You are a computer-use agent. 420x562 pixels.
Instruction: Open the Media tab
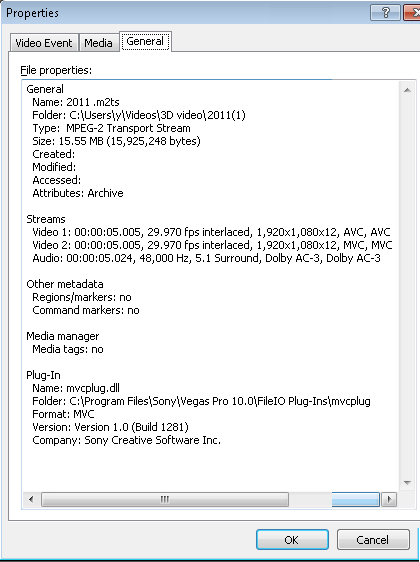tap(99, 43)
